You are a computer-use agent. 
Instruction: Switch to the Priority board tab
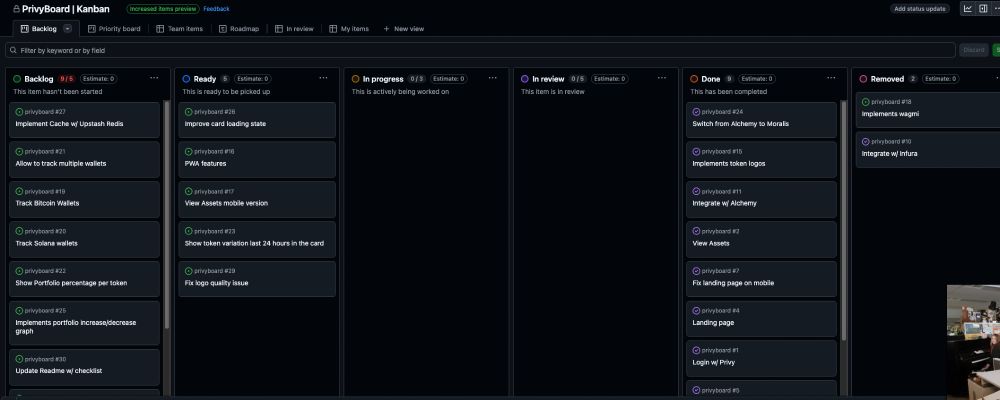(x=114, y=29)
